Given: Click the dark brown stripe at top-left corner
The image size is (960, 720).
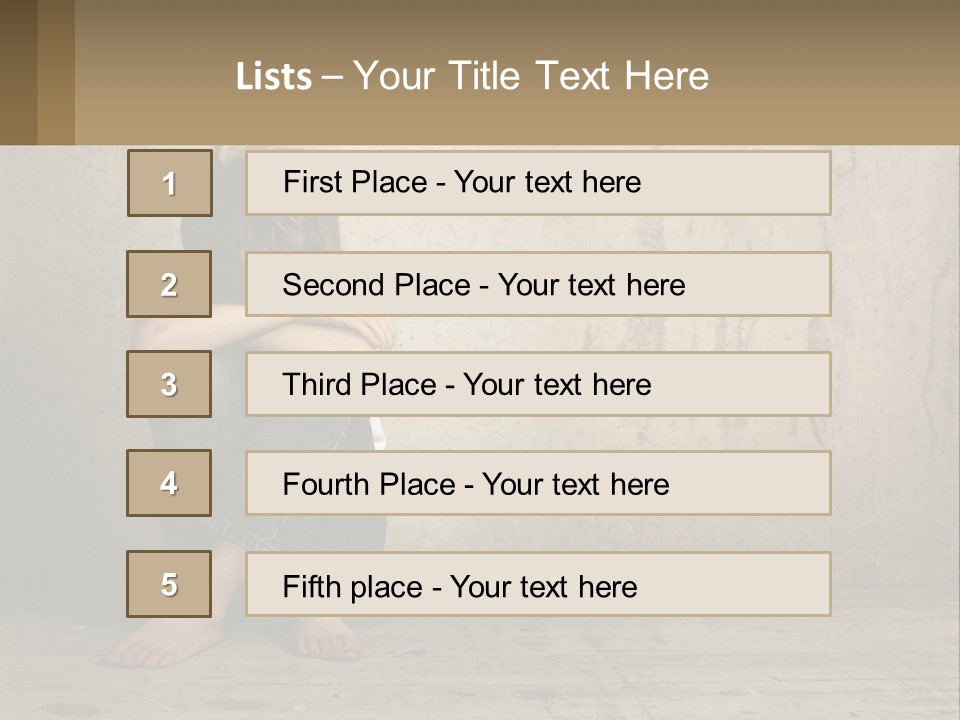Looking at the screenshot, I should pos(18,72).
